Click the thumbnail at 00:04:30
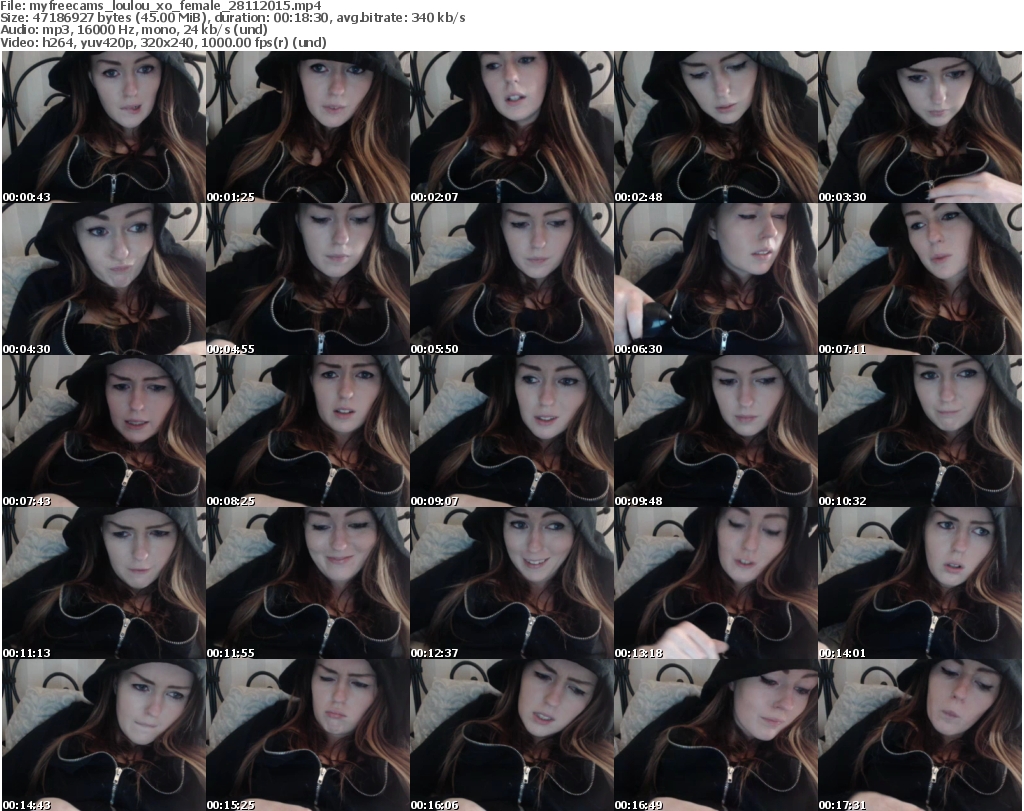 [x=104, y=279]
